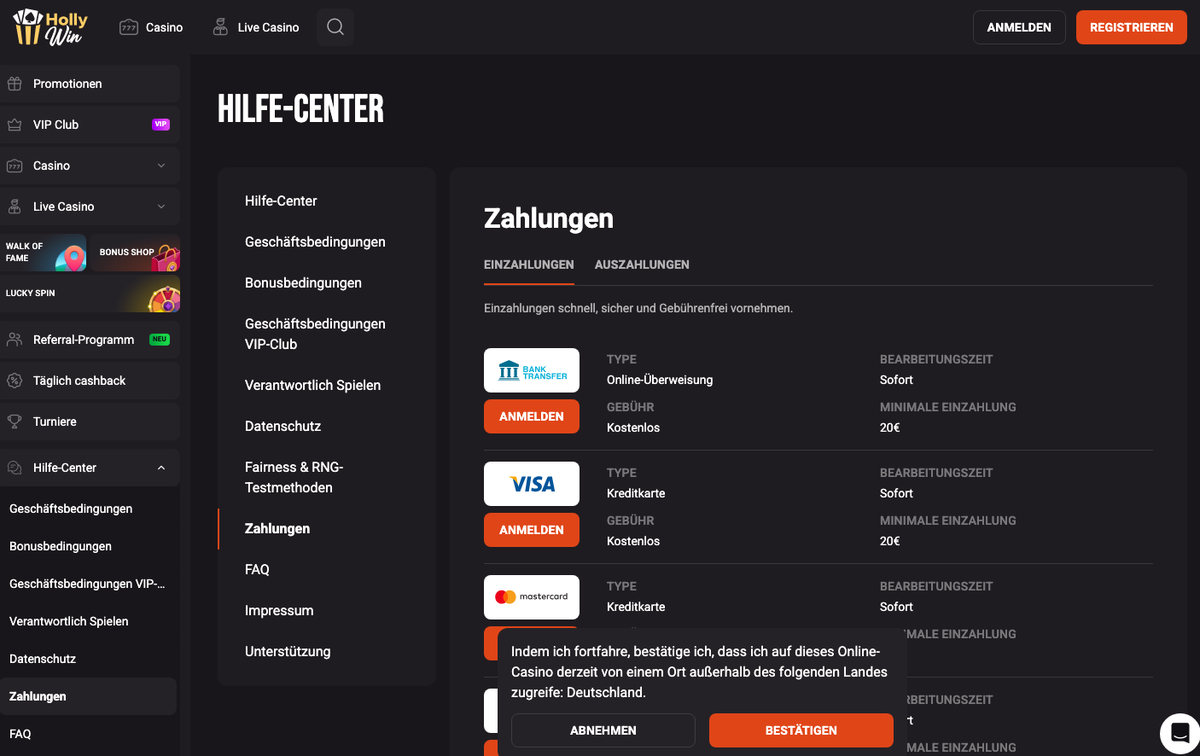
Task: Open Turniere in the sidebar
Action: [90, 422]
